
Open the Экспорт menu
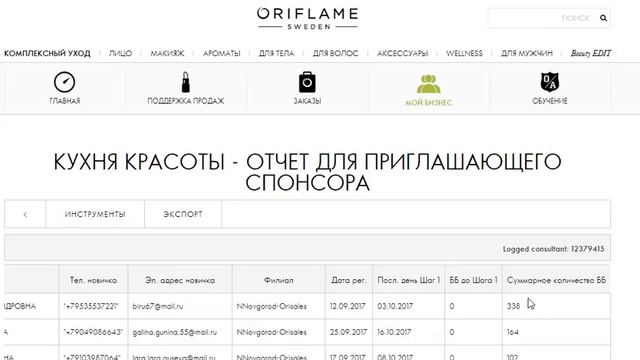click(x=183, y=214)
